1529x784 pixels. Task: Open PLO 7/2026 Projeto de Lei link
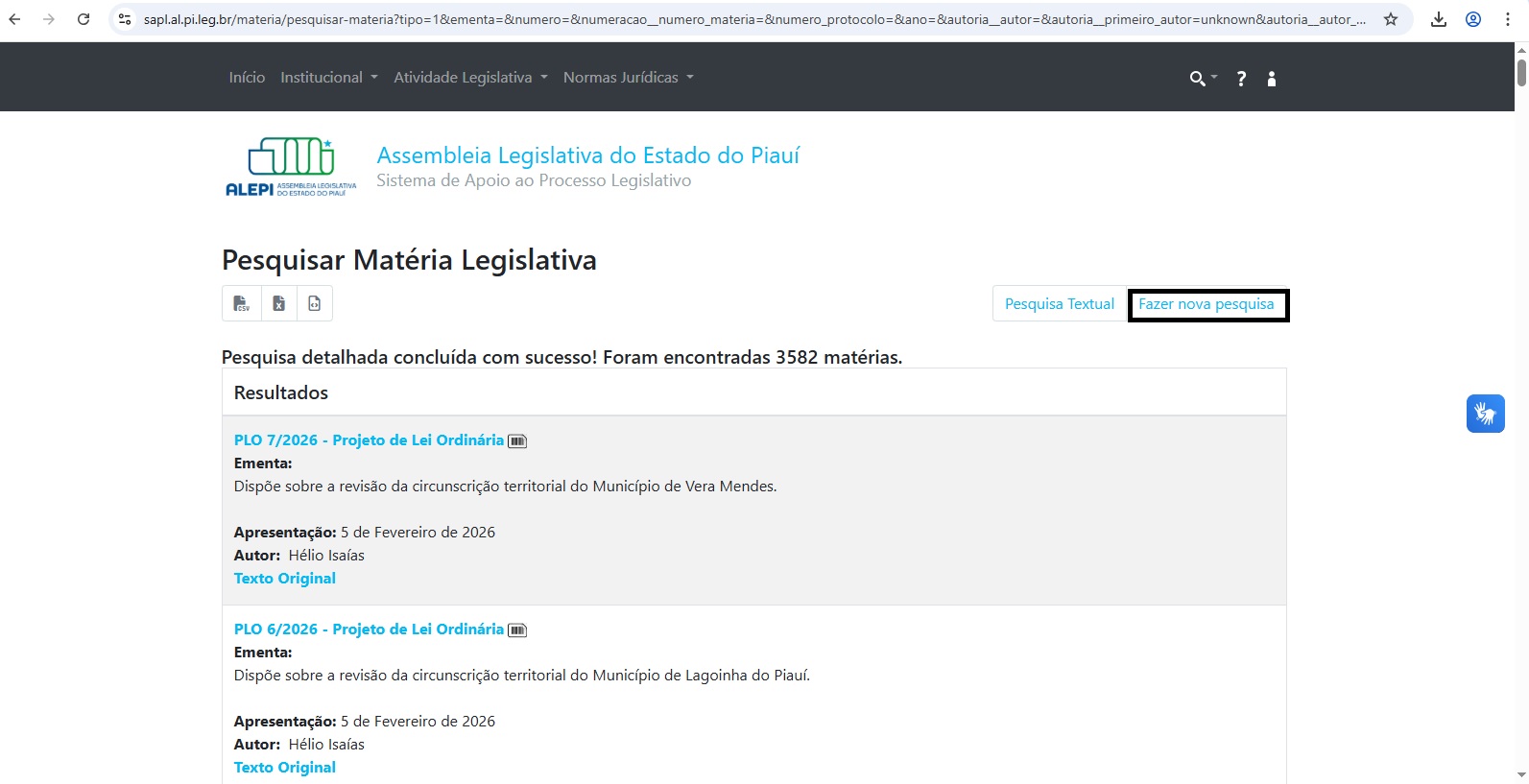click(x=369, y=440)
